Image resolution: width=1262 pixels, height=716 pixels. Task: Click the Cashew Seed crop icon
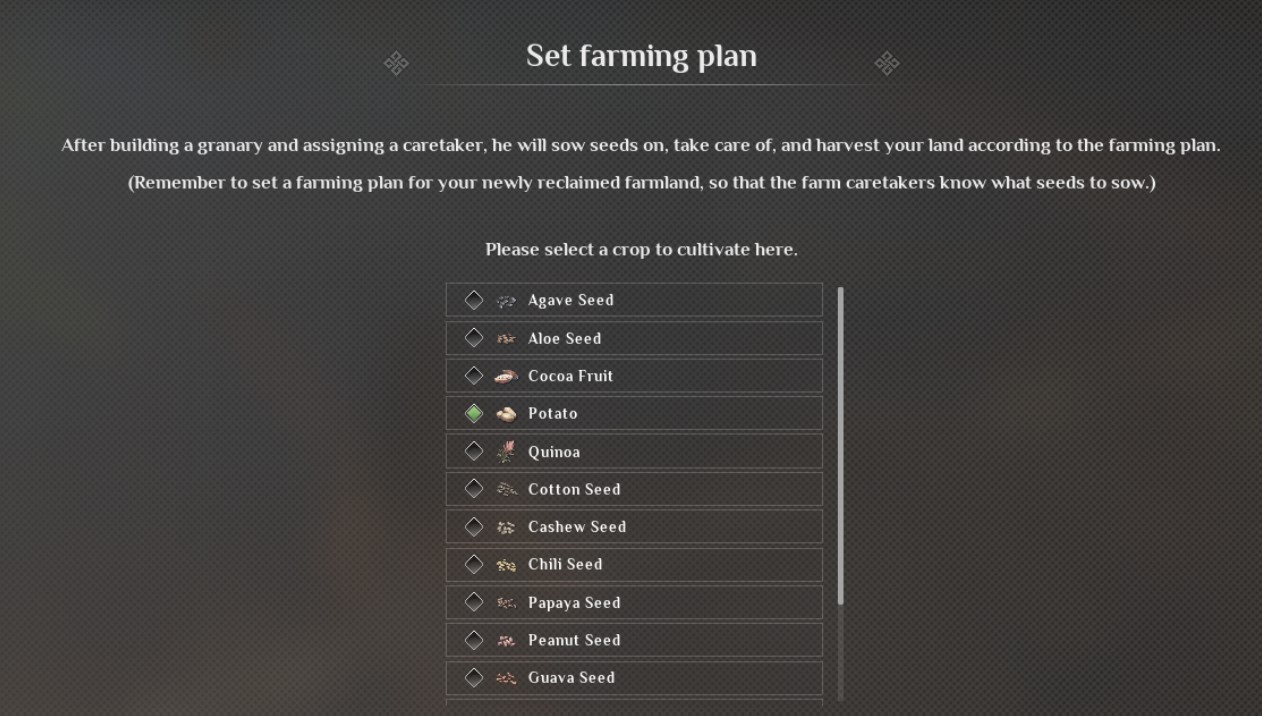point(506,527)
